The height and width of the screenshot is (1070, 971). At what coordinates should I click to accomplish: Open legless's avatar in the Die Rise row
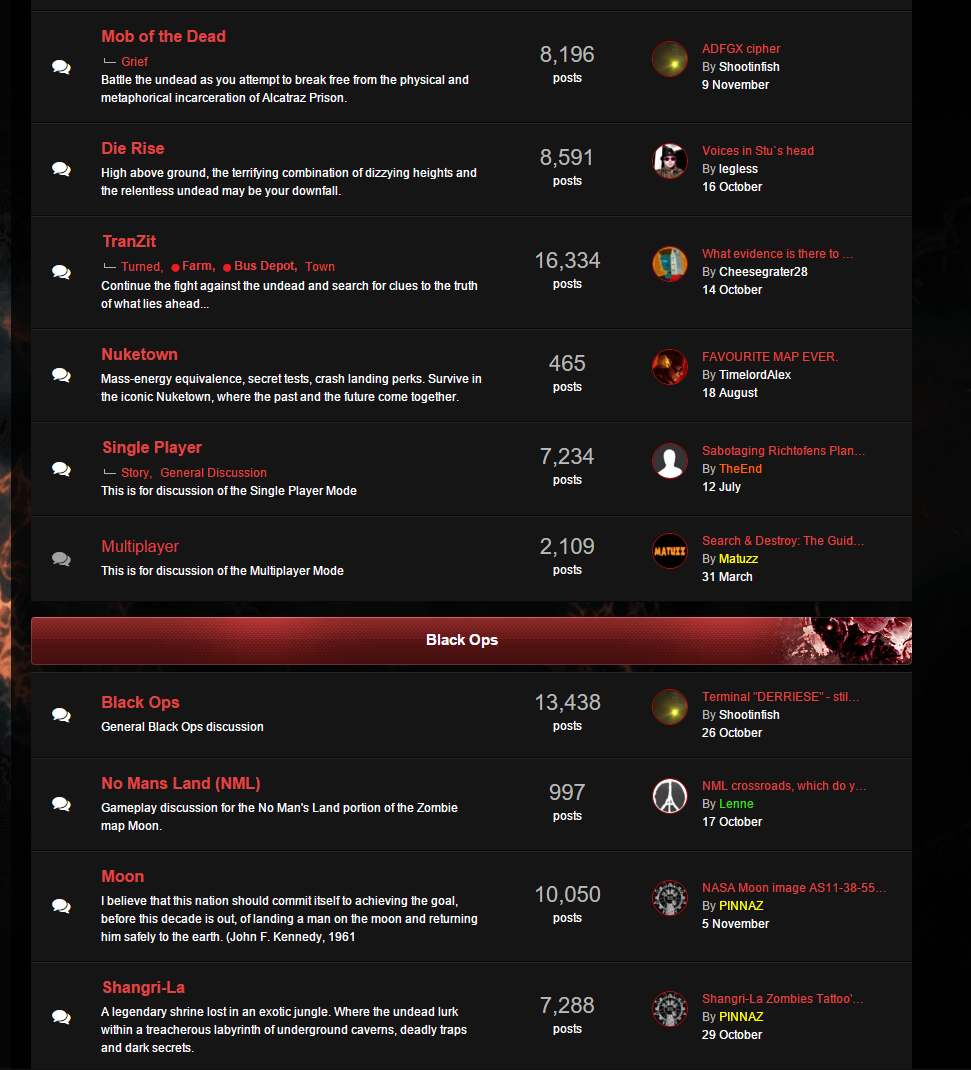(x=670, y=162)
